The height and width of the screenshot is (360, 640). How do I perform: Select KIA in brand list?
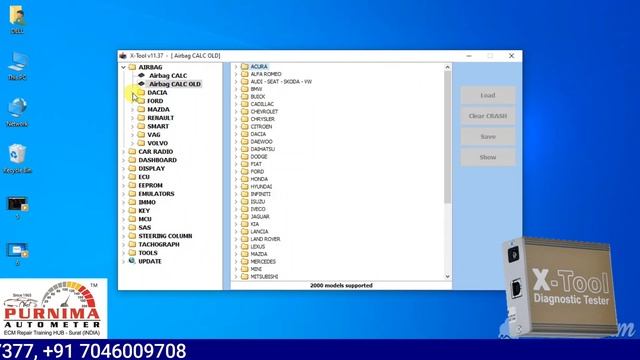tap(255, 224)
